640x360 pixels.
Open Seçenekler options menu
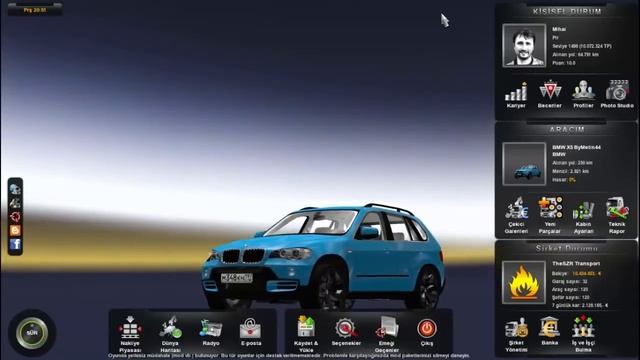click(x=346, y=332)
